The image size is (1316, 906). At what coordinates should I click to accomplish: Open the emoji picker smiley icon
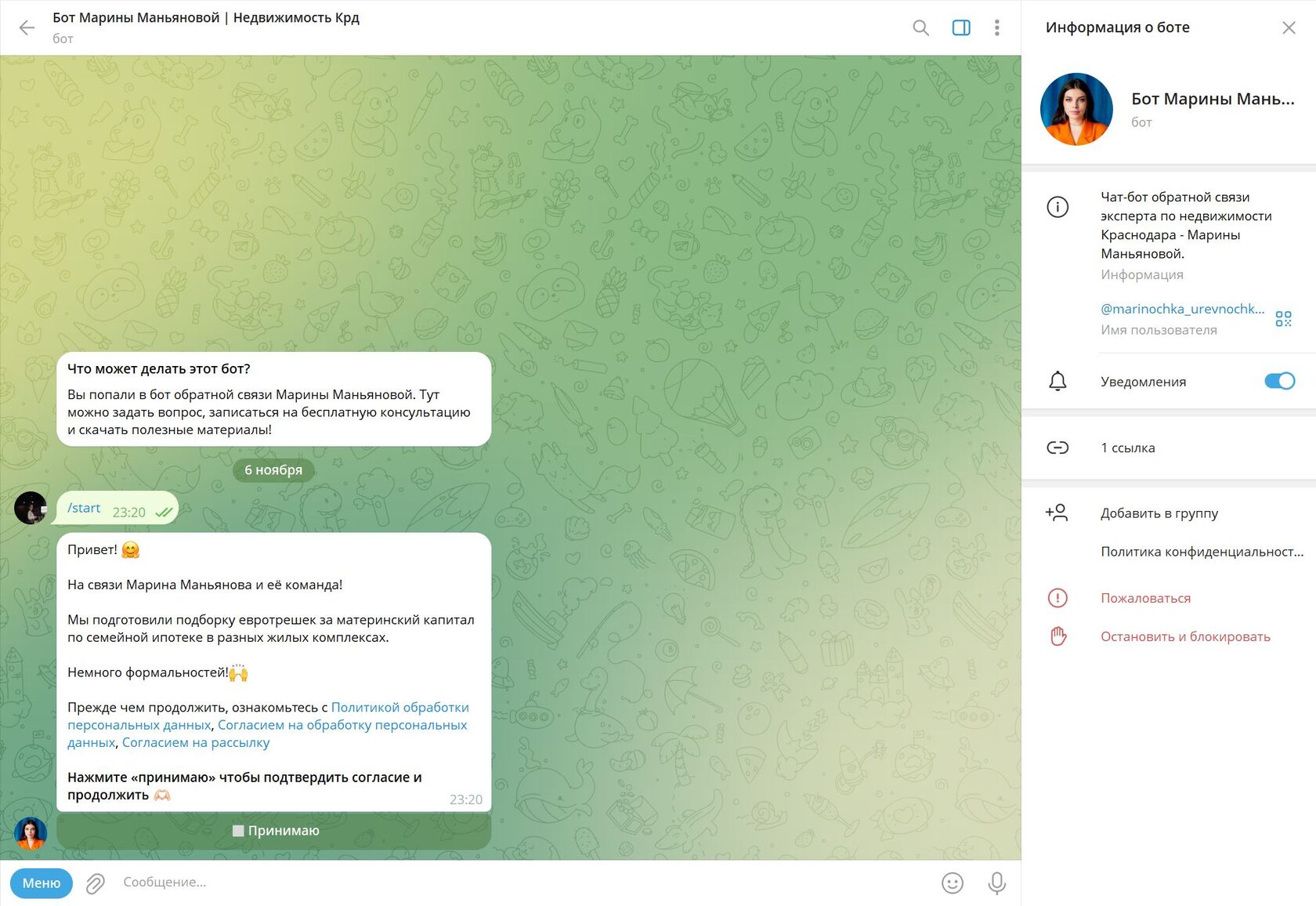pos(952,883)
